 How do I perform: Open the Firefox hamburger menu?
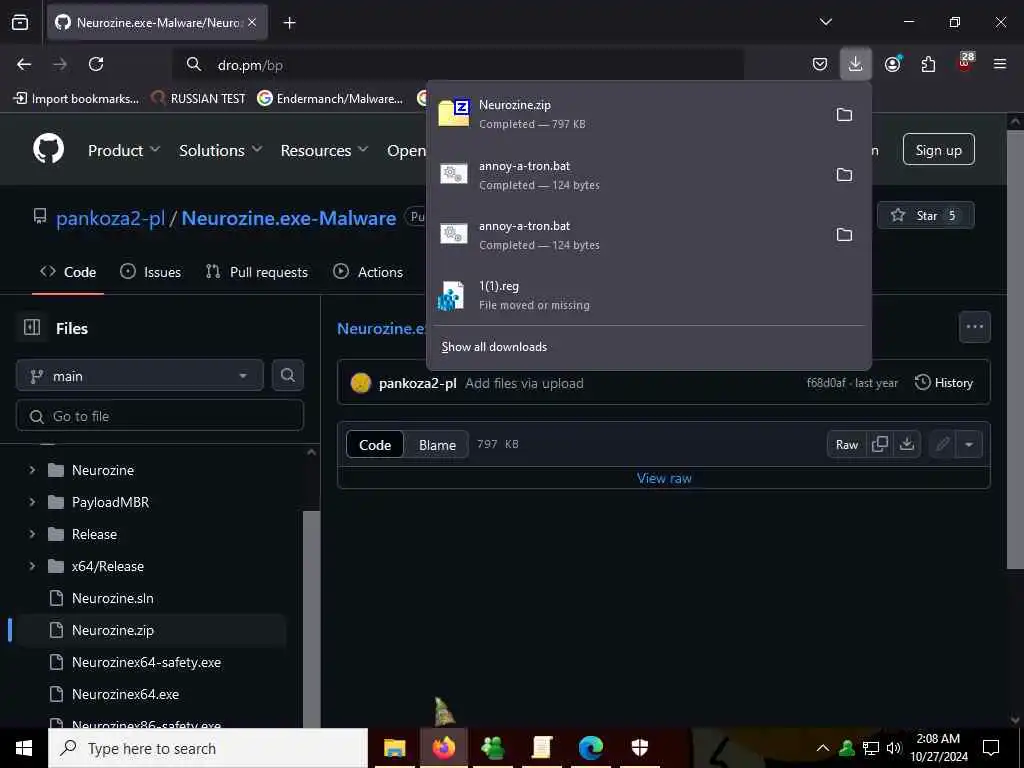999,64
